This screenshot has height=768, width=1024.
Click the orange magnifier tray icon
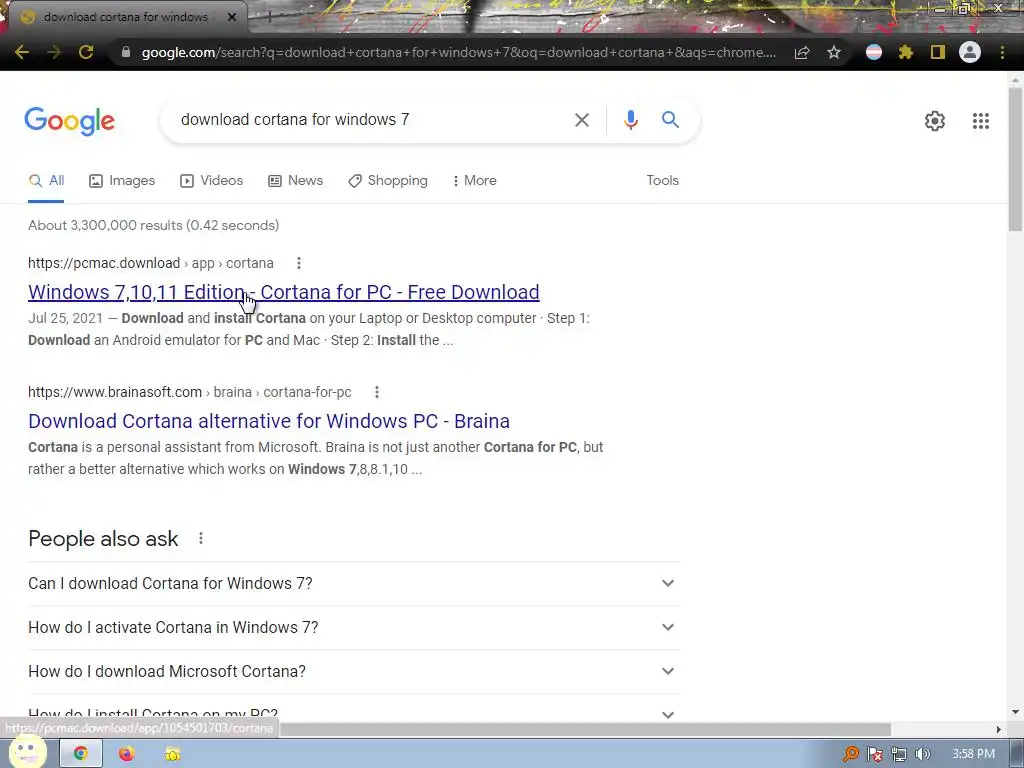850,754
